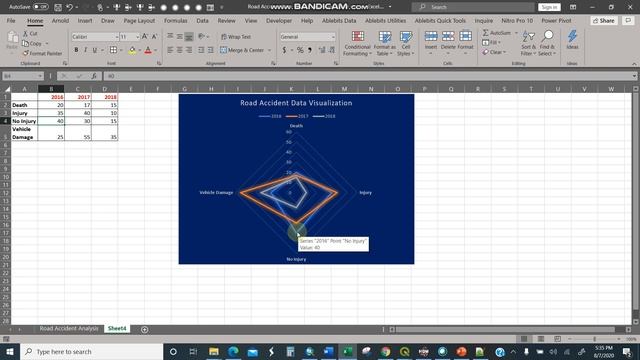Image resolution: width=640 pixels, height=360 pixels.
Task: Click the Ideas lightning icon
Action: pos(572,40)
